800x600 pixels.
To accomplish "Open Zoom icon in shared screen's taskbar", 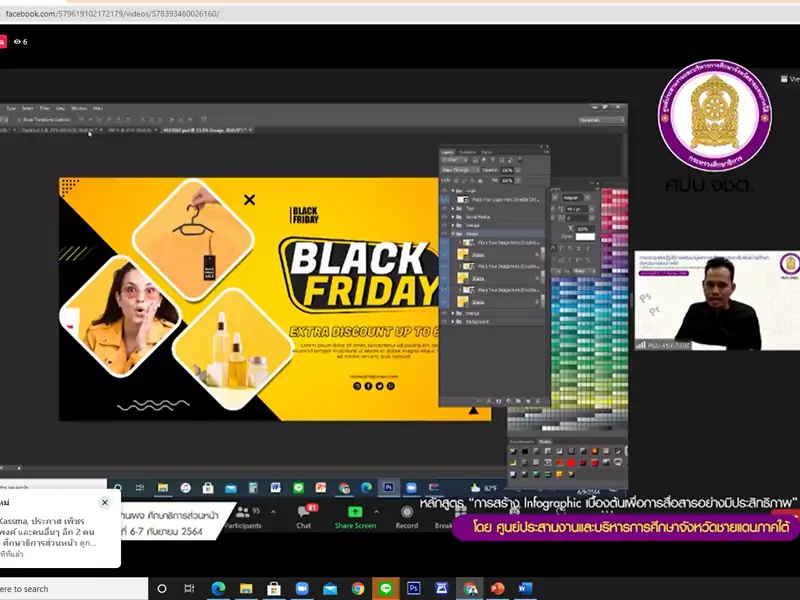I will [x=411, y=488].
